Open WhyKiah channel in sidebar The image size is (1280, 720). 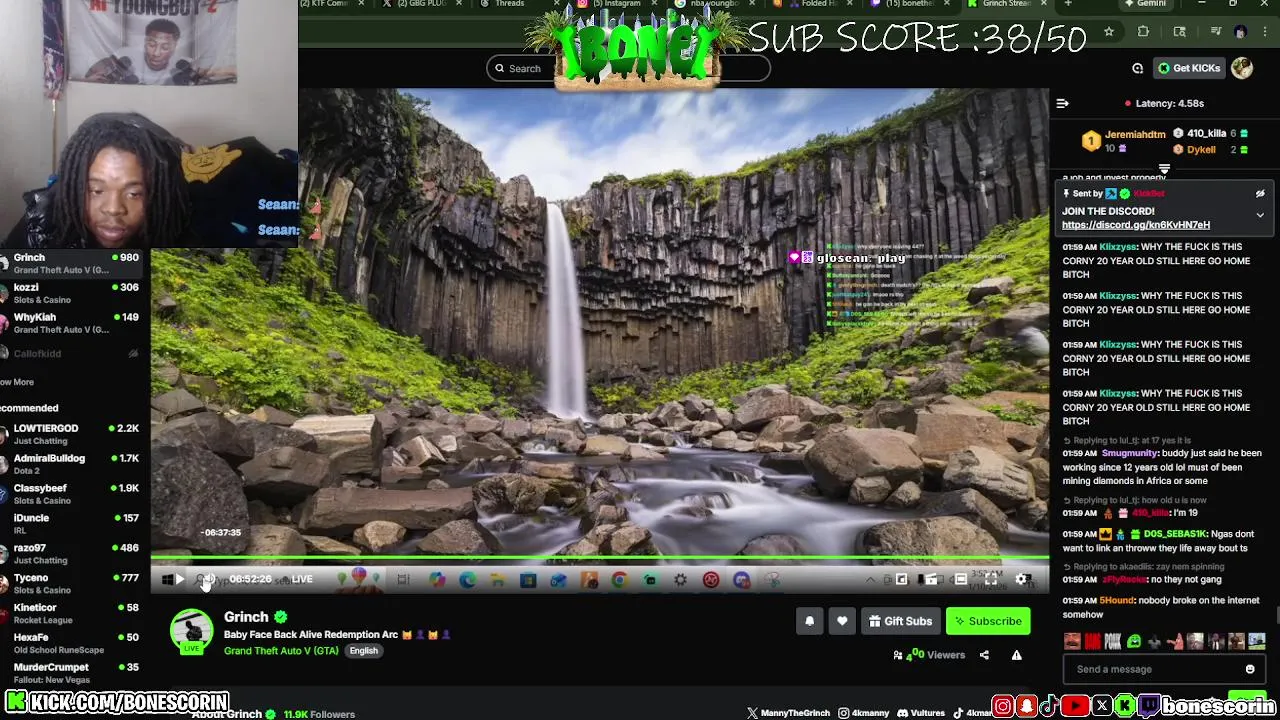70,323
